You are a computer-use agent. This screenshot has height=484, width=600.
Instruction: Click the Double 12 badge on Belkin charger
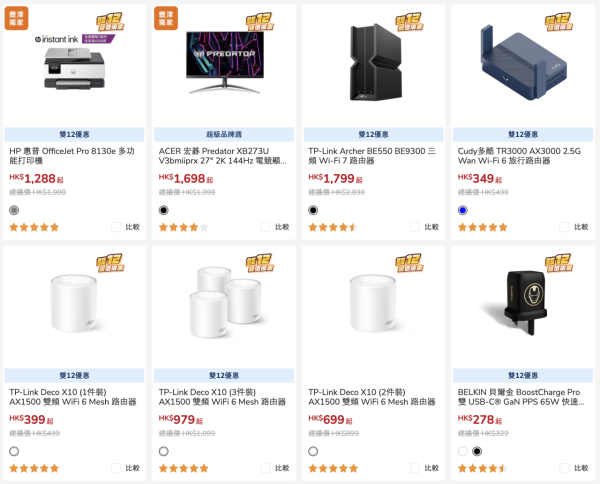[559, 263]
